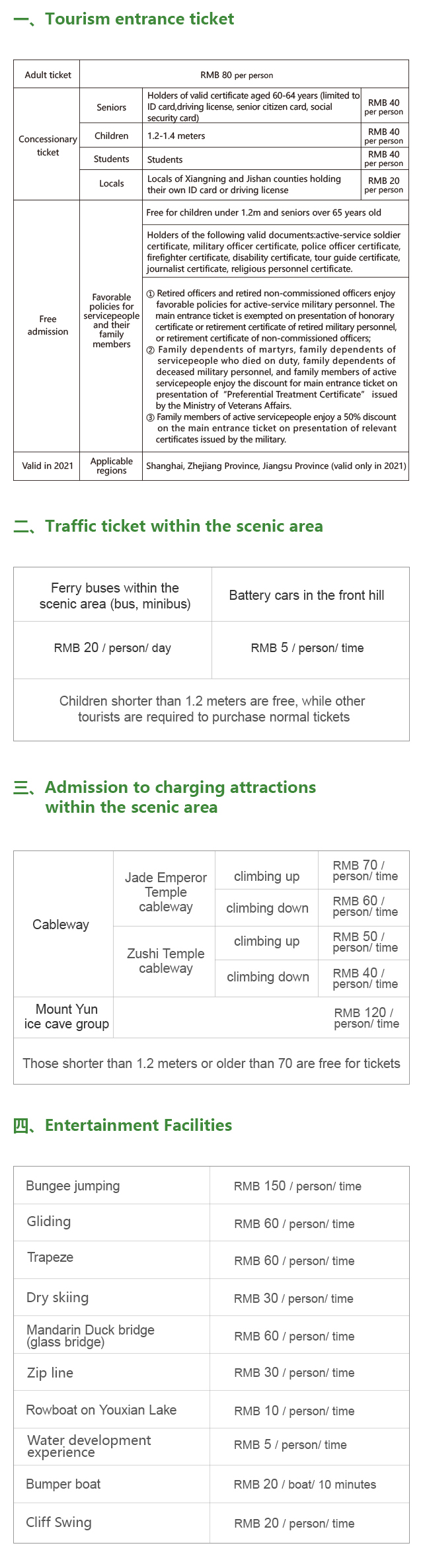Select the Free admission row label

coord(48,325)
